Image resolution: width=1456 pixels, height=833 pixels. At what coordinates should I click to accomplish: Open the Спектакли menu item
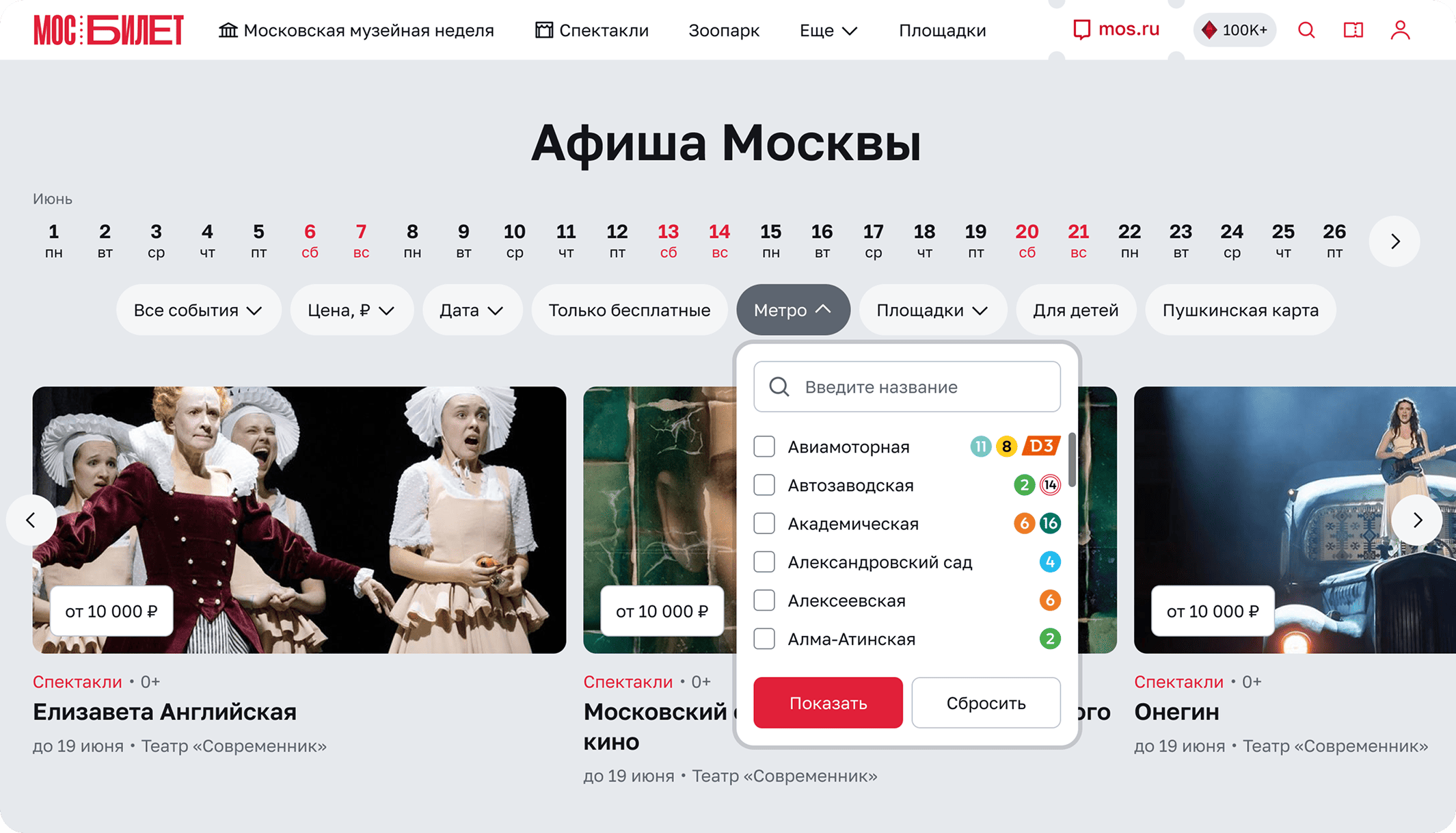(x=591, y=30)
